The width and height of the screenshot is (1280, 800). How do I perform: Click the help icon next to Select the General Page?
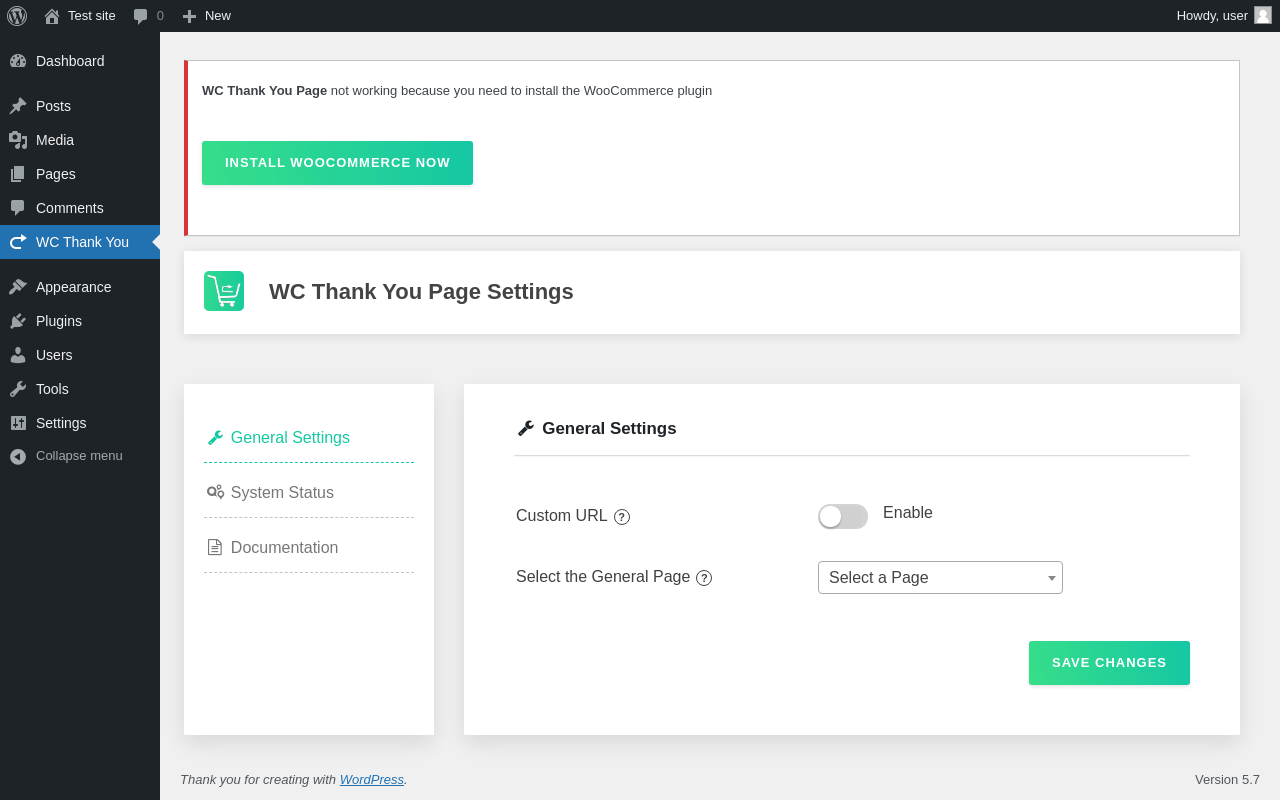[x=704, y=578]
